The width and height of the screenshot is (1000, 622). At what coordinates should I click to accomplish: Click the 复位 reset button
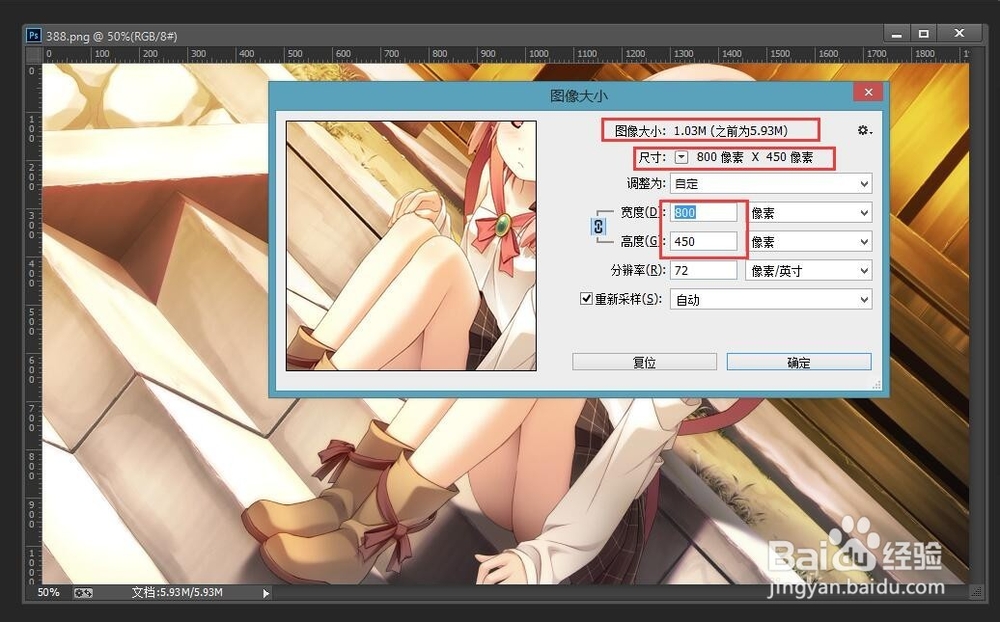[644, 362]
